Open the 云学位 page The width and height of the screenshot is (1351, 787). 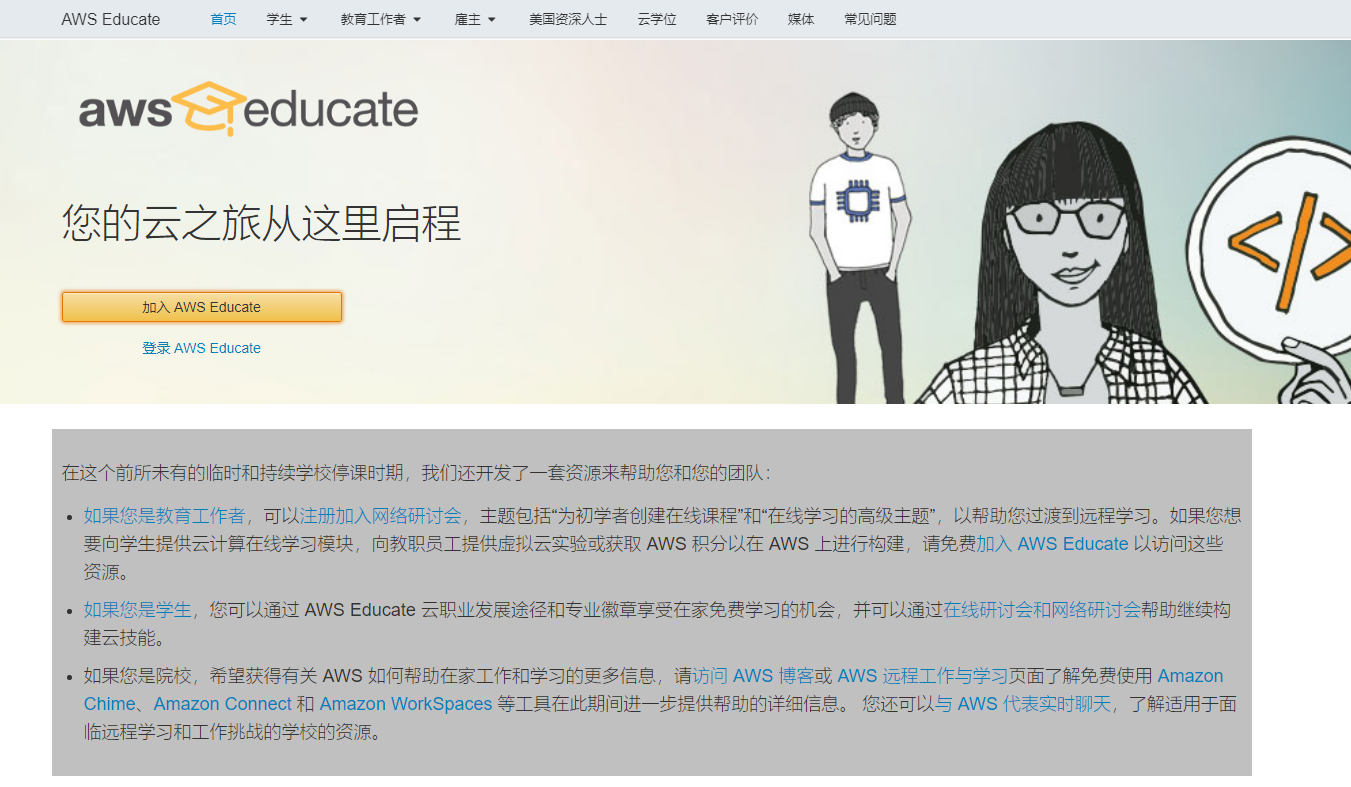[657, 19]
